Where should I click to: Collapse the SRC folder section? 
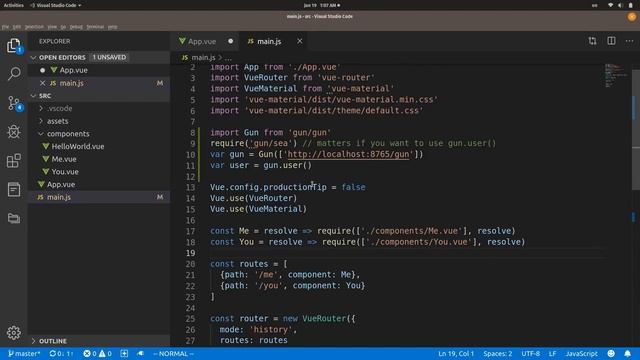pos(33,96)
